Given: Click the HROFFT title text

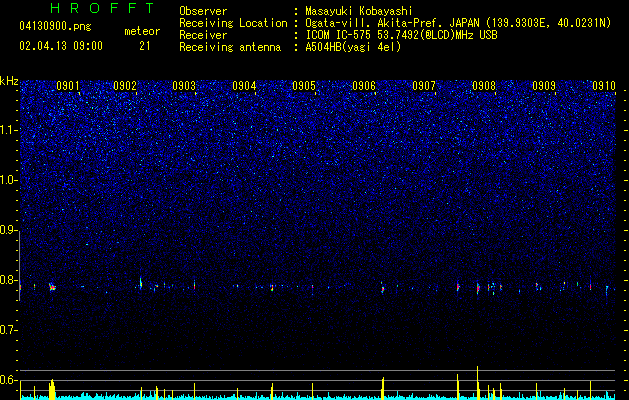Looking at the screenshot, I should [x=103, y=8].
